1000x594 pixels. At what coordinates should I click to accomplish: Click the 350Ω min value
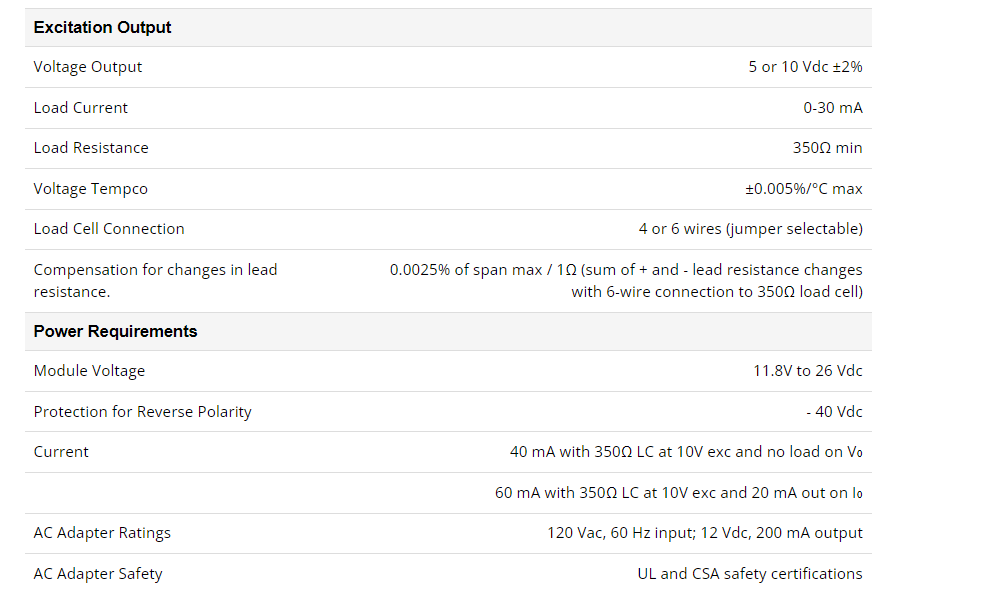(827, 148)
